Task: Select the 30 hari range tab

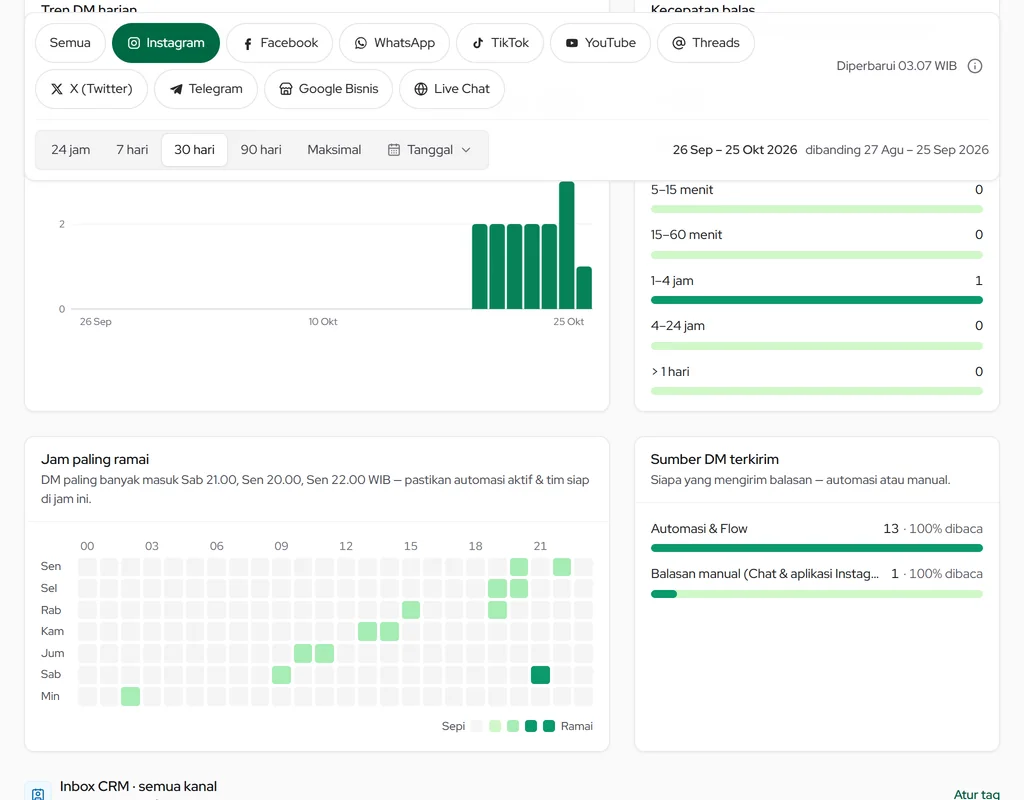Action: (195, 150)
